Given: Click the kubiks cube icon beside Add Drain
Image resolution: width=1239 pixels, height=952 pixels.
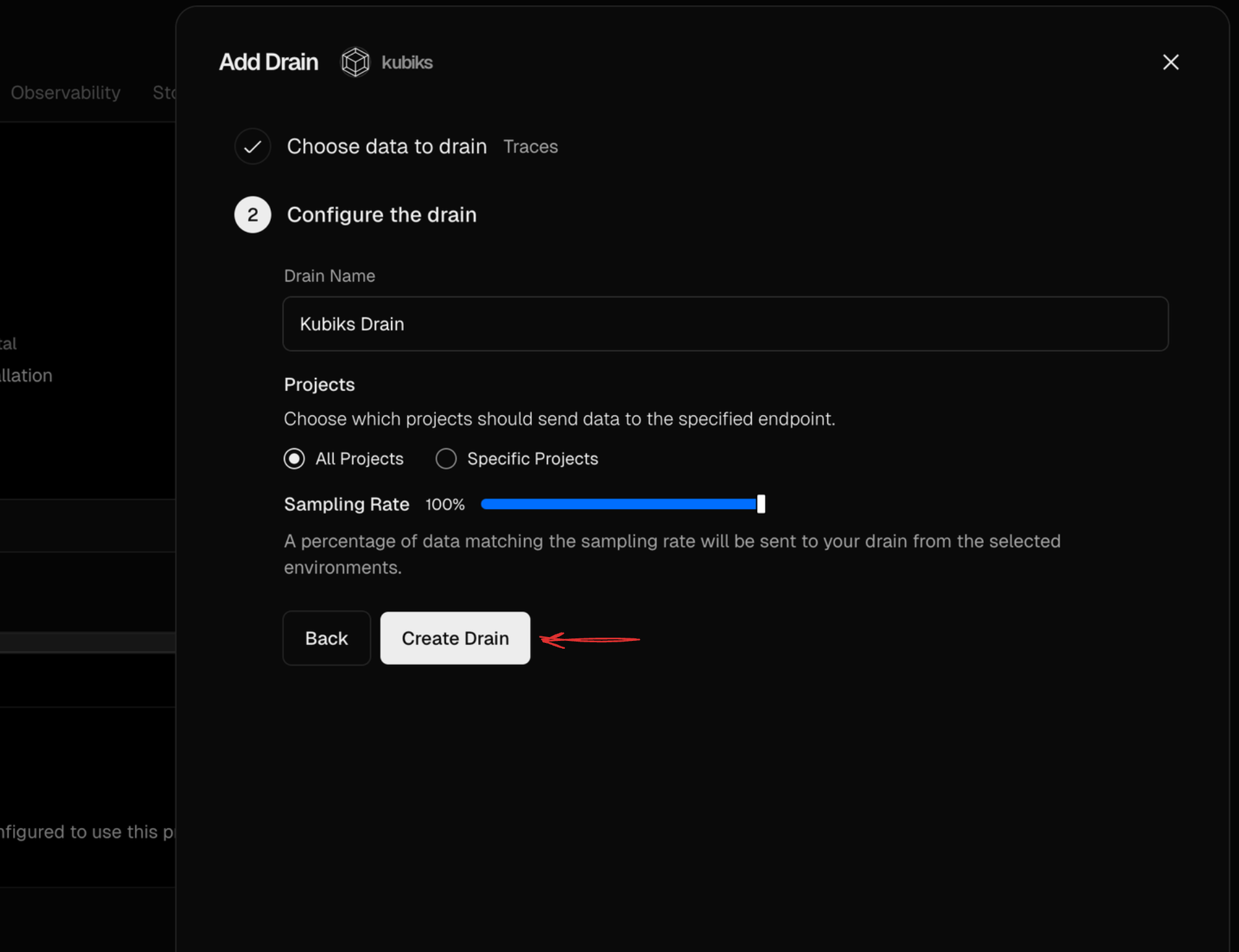Looking at the screenshot, I should pyautogui.click(x=355, y=62).
